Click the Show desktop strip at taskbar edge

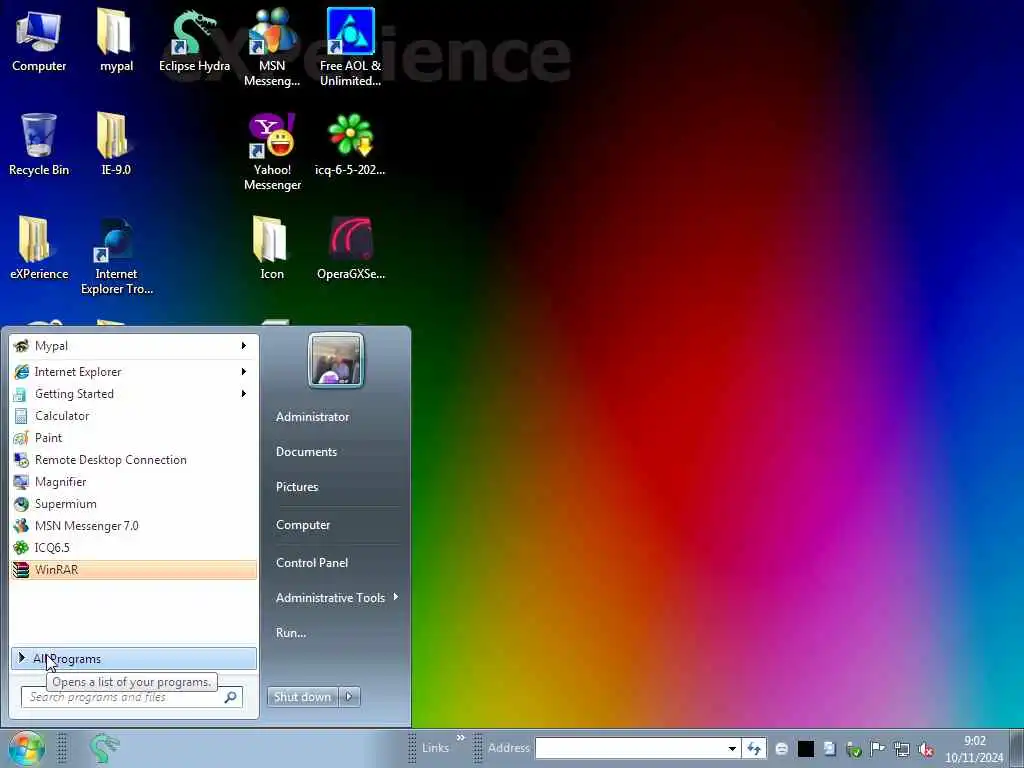[1017, 748]
